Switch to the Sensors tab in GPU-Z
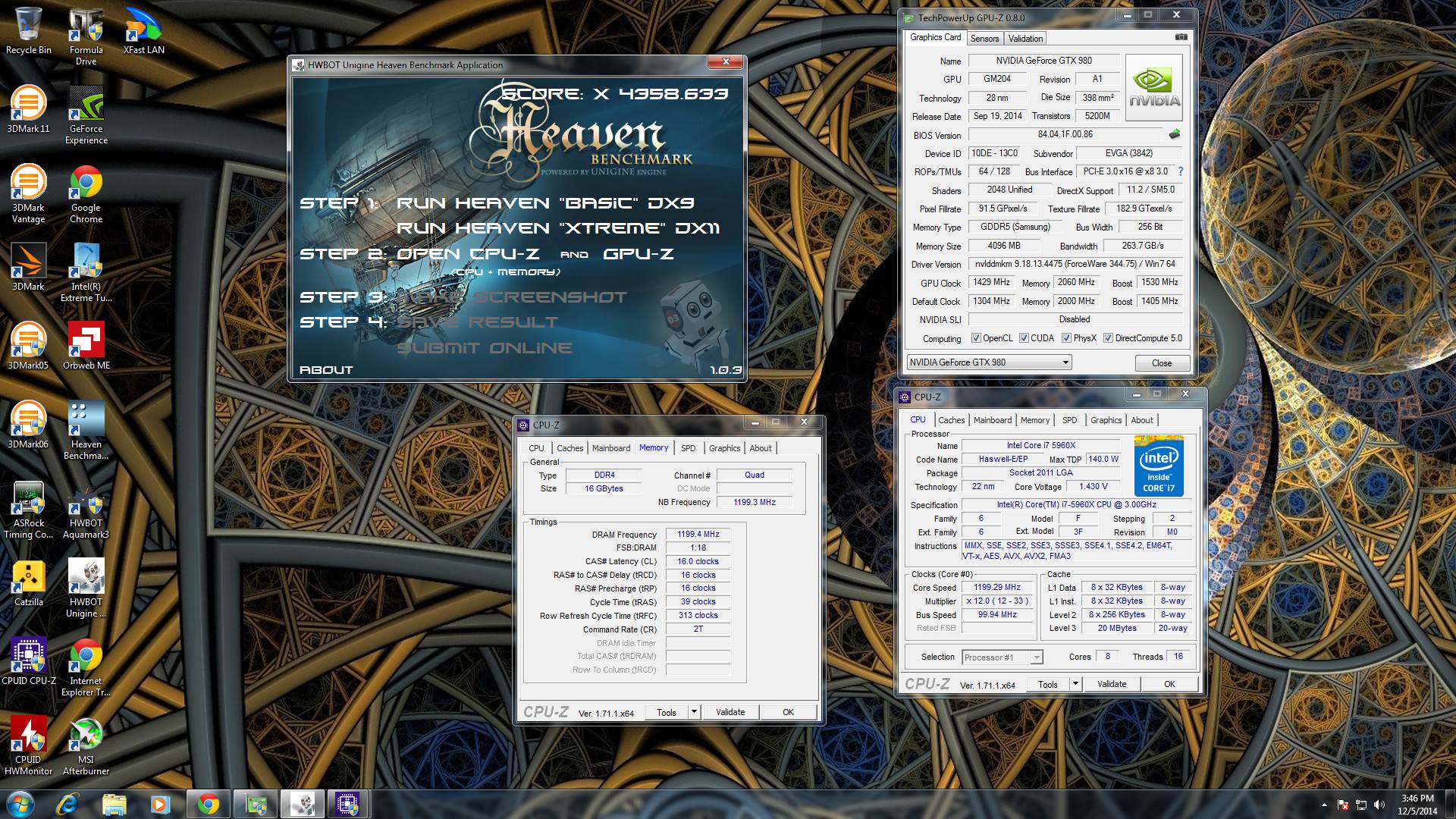1456x819 pixels. click(984, 39)
